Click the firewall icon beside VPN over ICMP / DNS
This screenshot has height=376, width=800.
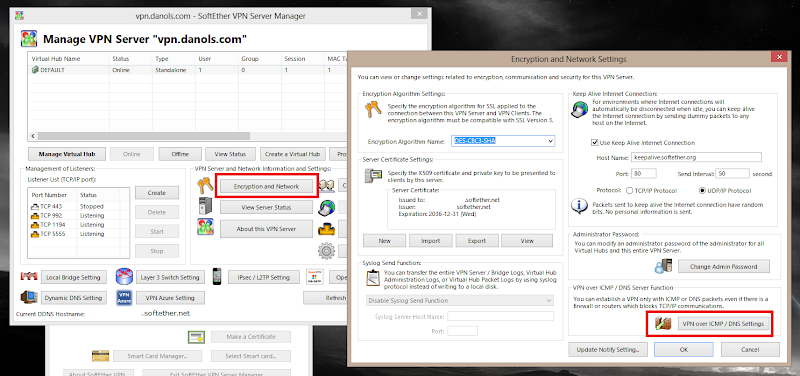point(663,324)
